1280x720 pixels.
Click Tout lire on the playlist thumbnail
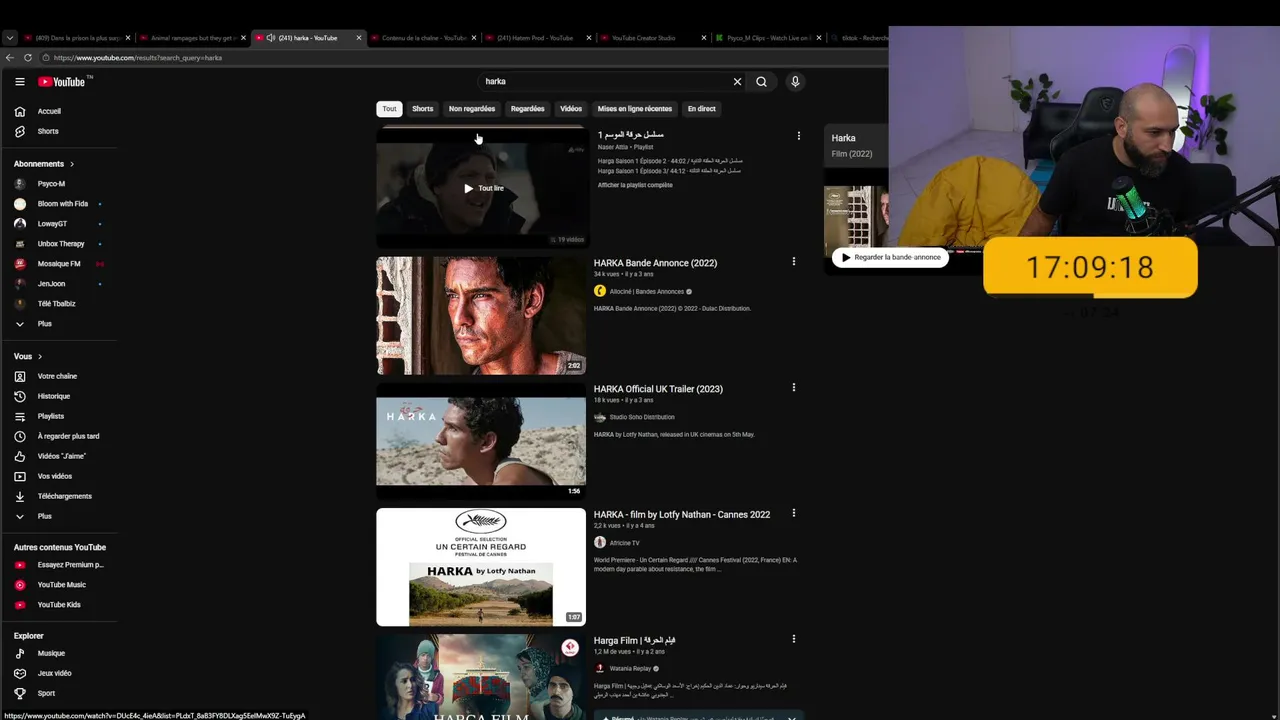coord(483,188)
